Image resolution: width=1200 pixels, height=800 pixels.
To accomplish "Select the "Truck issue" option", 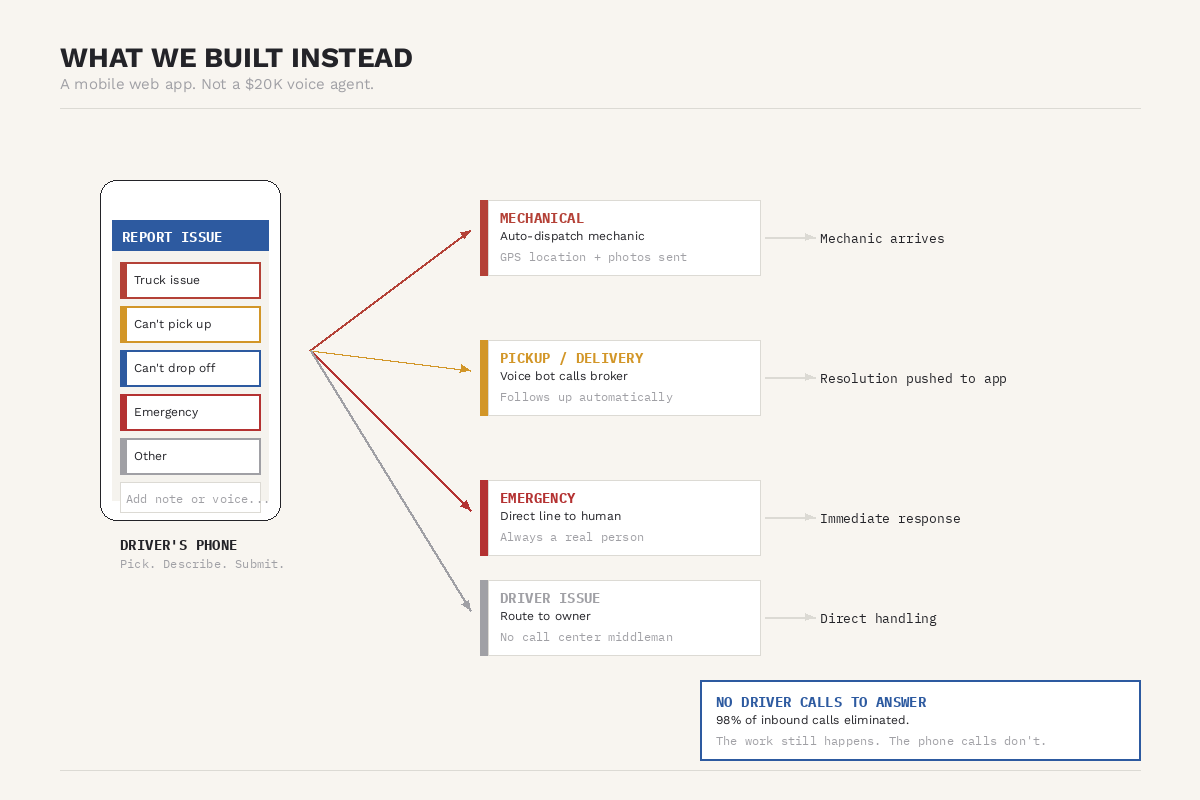I will click(x=190, y=280).
